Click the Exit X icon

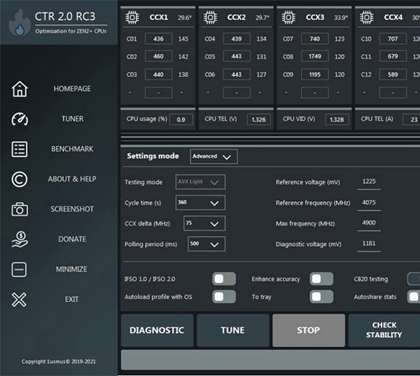click(19, 299)
